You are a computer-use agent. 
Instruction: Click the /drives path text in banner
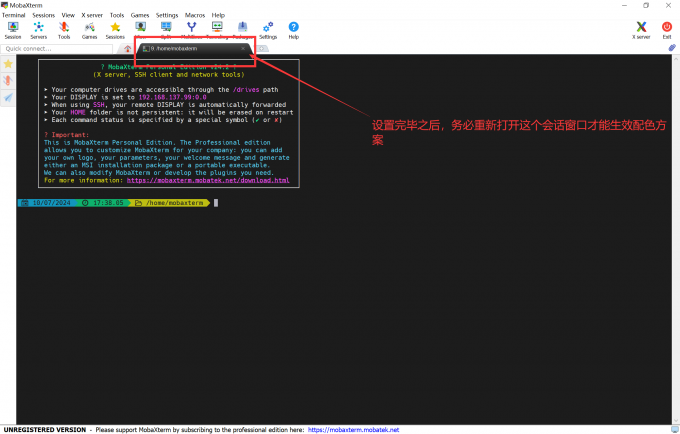click(x=246, y=90)
